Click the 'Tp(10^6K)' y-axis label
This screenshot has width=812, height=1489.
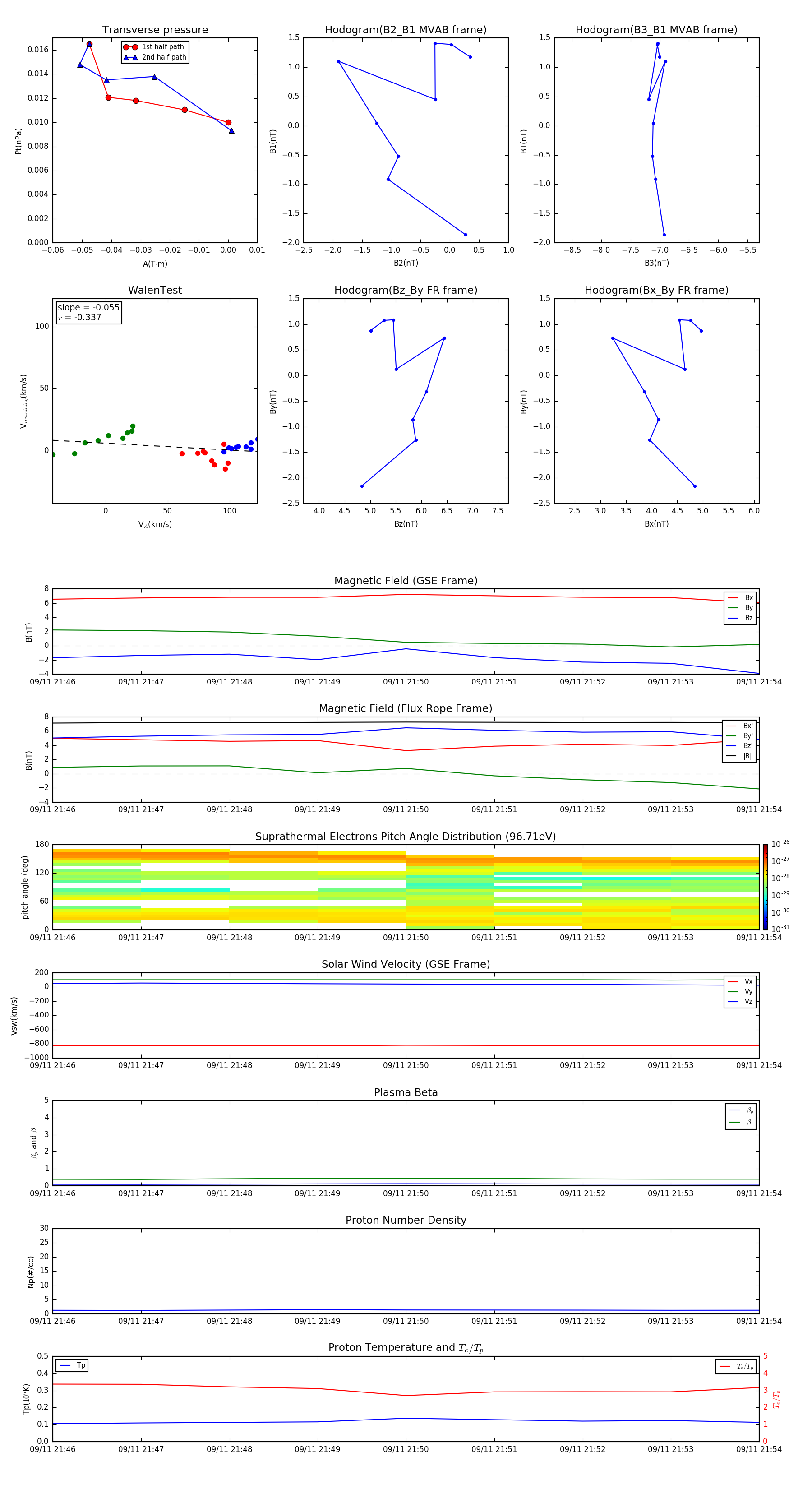(26, 1399)
